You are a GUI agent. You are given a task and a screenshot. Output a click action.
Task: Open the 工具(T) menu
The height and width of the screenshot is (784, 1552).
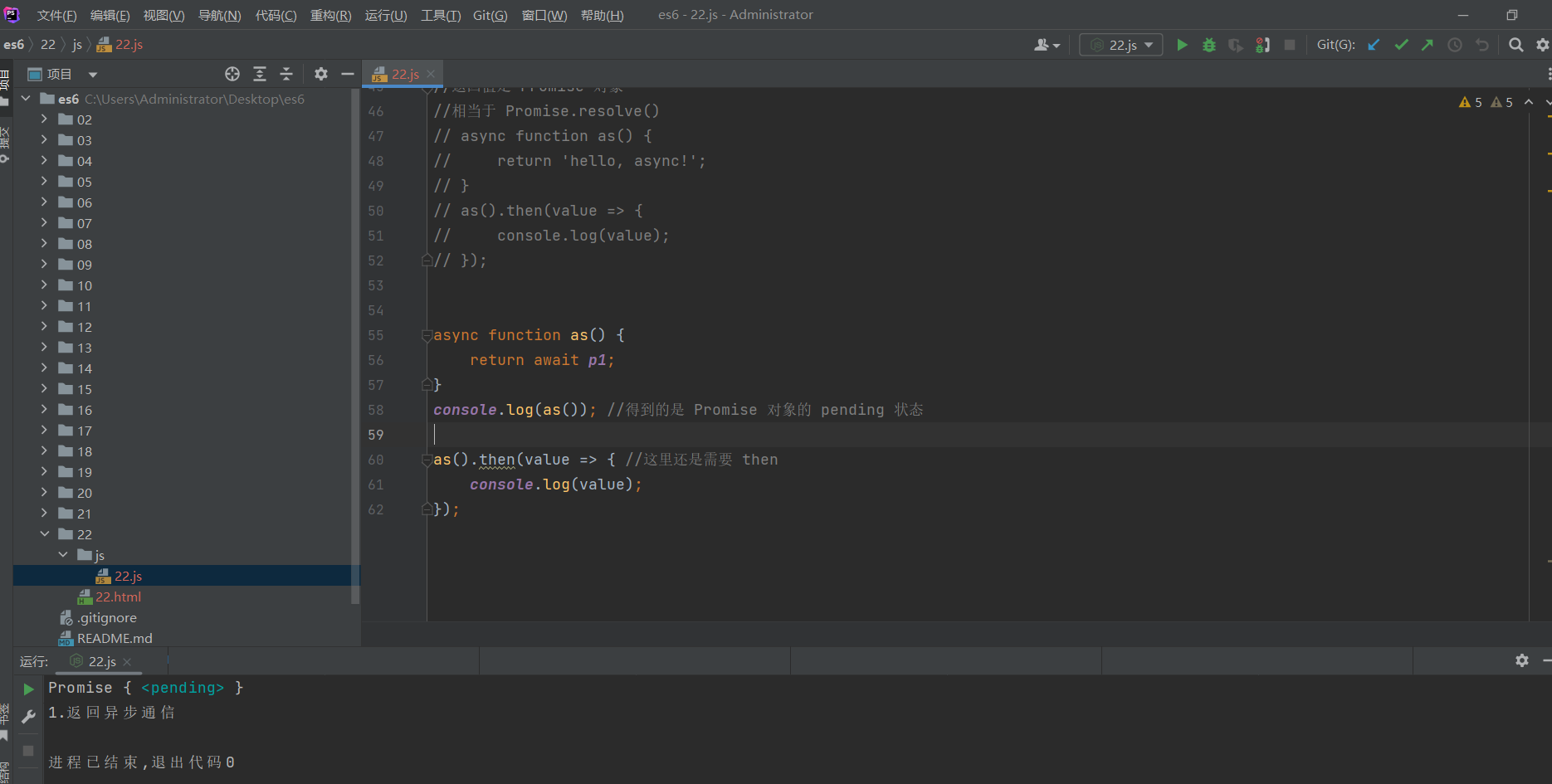441,15
